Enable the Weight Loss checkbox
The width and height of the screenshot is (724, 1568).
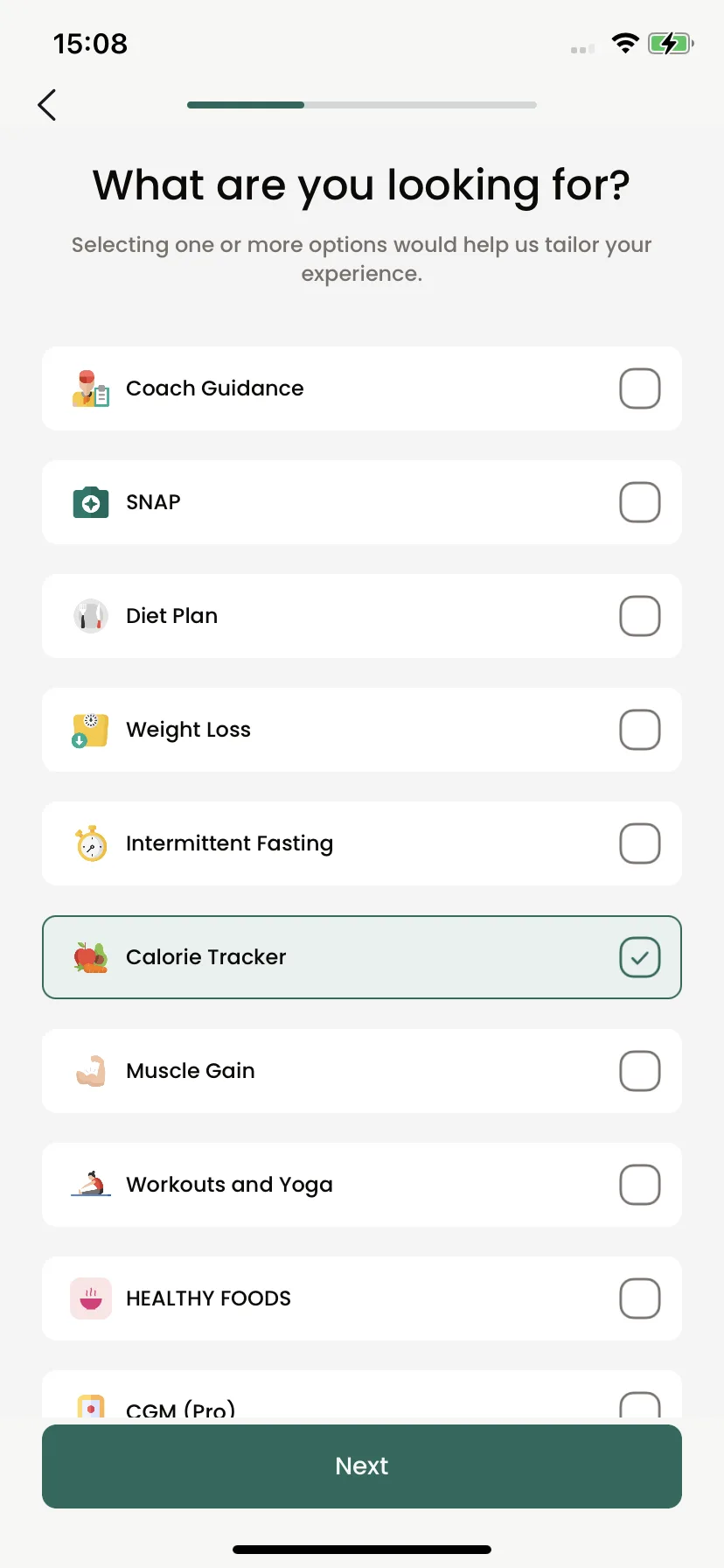(x=640, y=730)
